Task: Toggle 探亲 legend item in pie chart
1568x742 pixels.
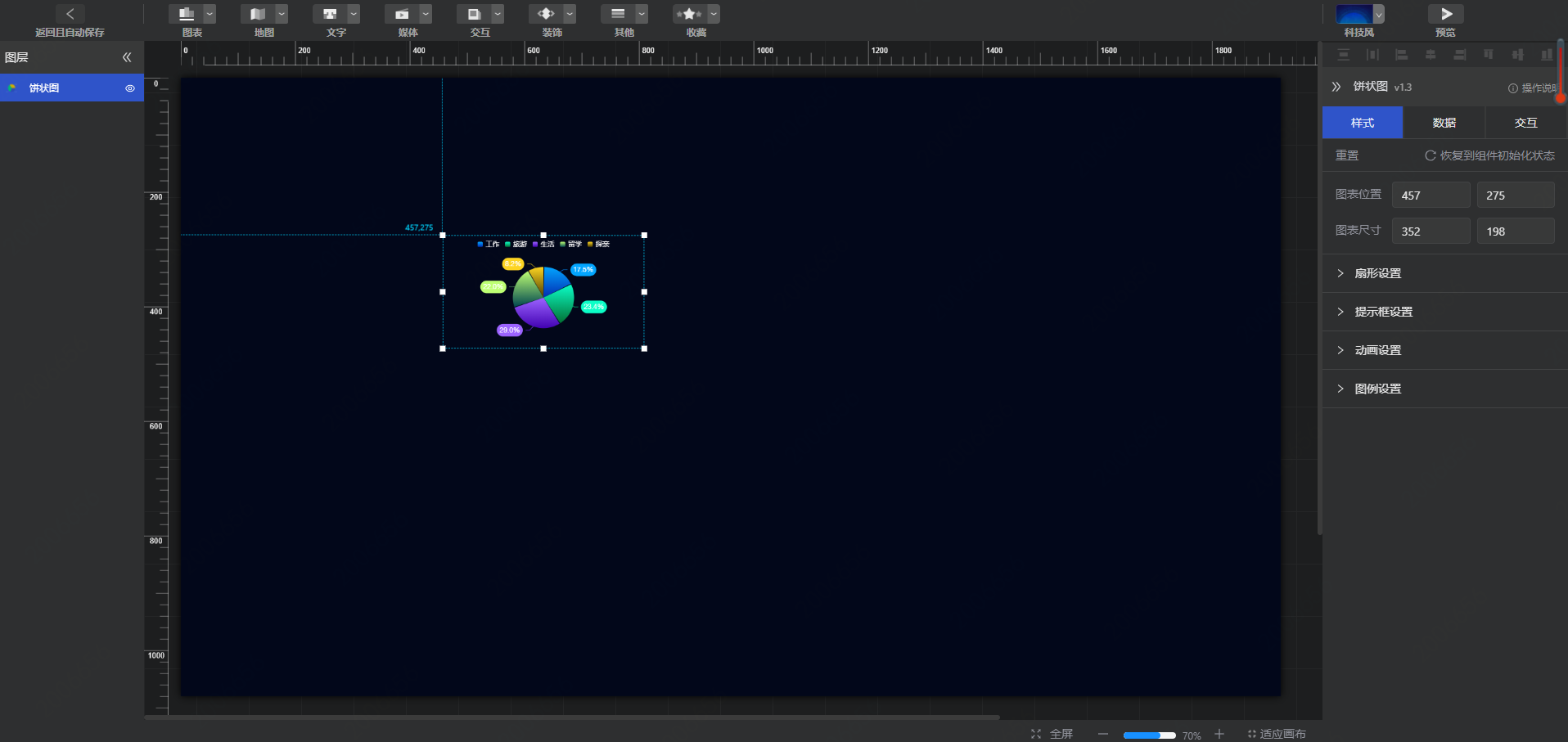Action: click(x=599, y=244)
